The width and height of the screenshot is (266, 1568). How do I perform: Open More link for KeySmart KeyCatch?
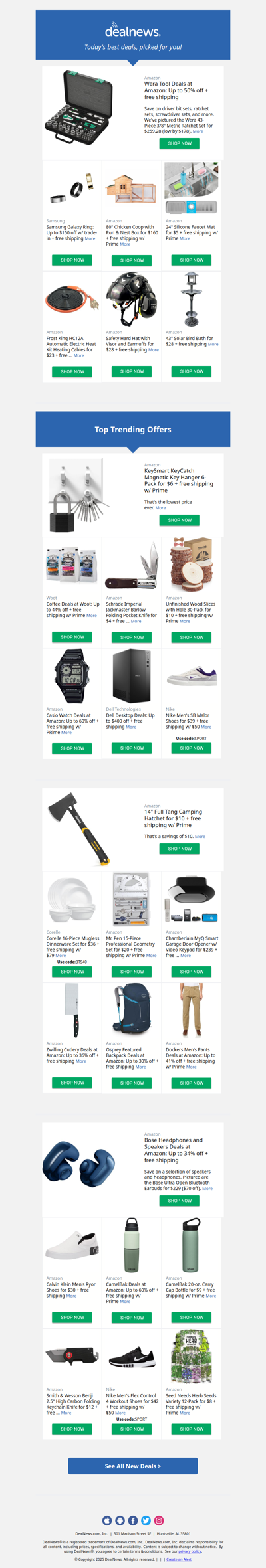[161, 507]
